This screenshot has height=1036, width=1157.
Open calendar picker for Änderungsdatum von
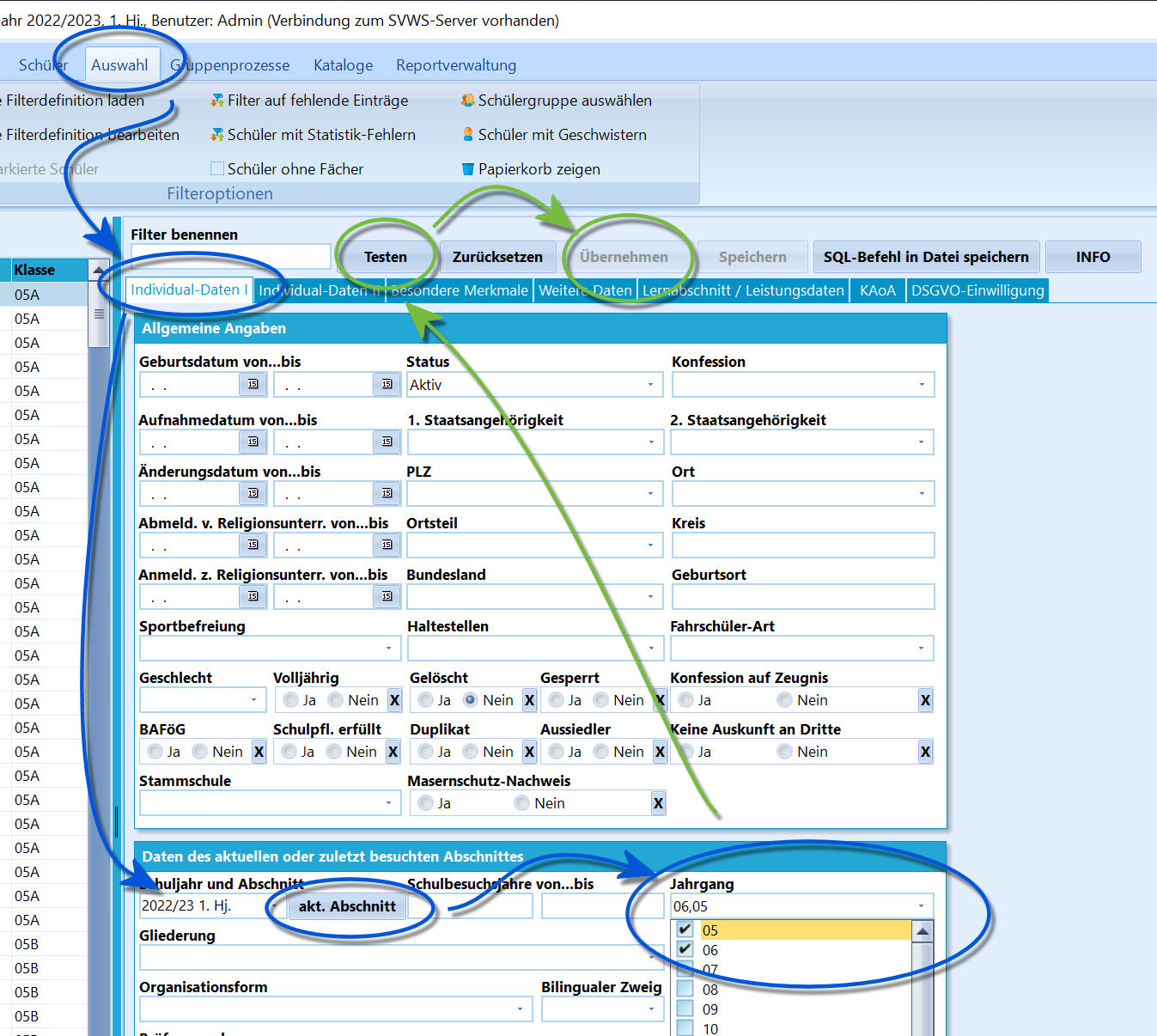(x=253, y=493)
